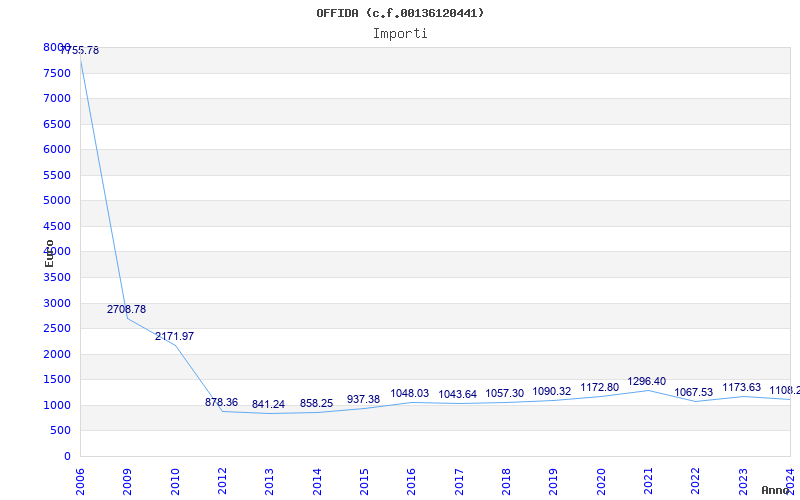Click the 2023 x-axis year label
The width and height of the screenshot is (800, 500).
coord(743,482)
